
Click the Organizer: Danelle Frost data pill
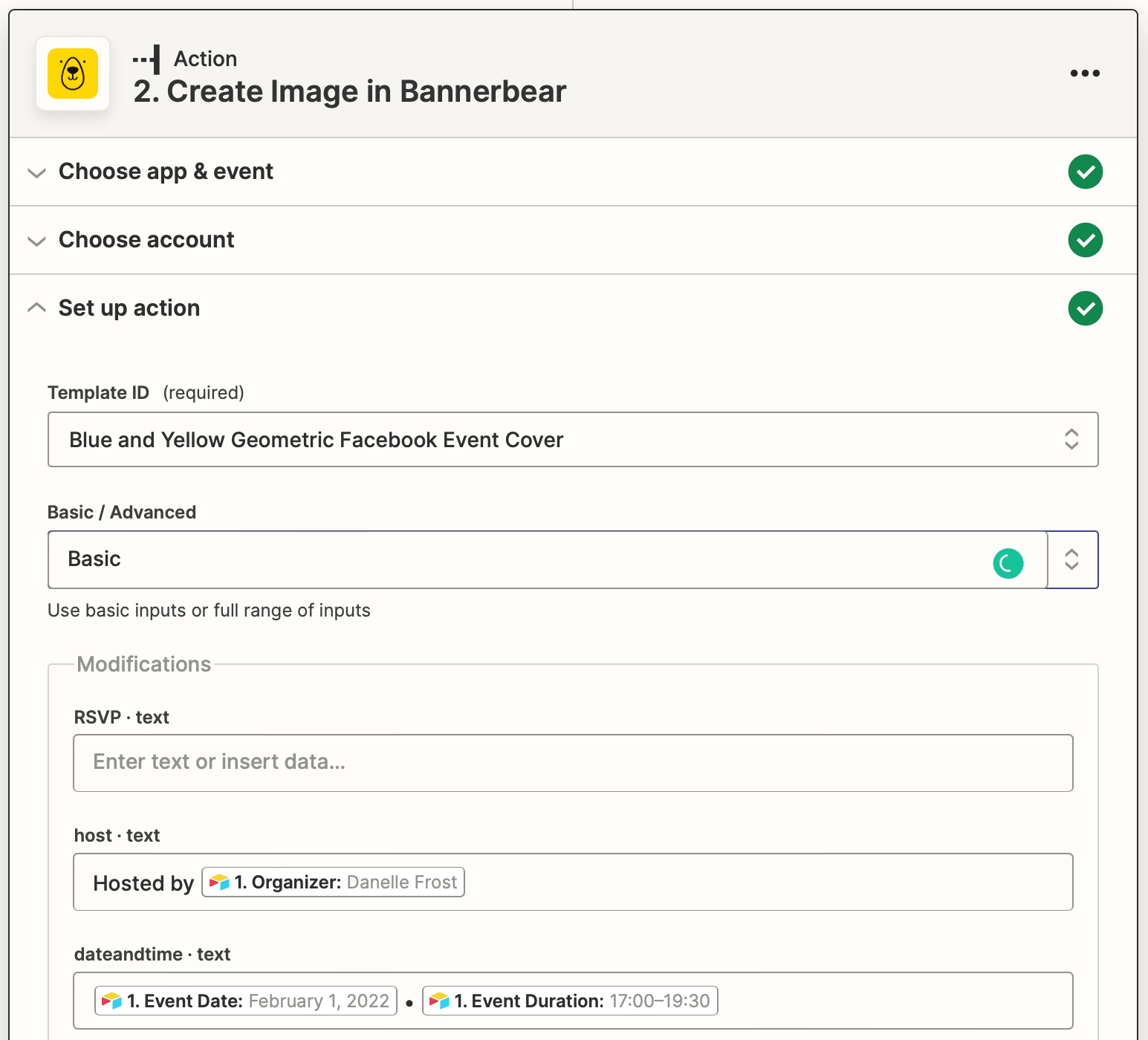pyautogui.click(x=334, y=883)
